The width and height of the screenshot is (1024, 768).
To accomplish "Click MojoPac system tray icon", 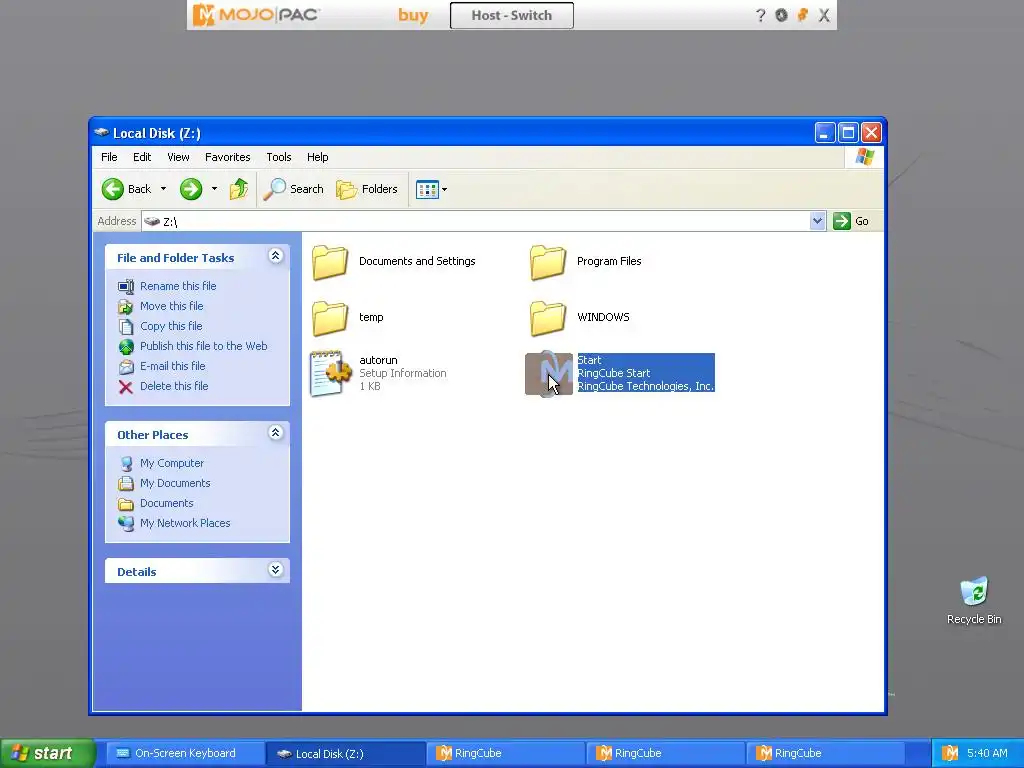I will pyautogui.click(x=950, y=753).
